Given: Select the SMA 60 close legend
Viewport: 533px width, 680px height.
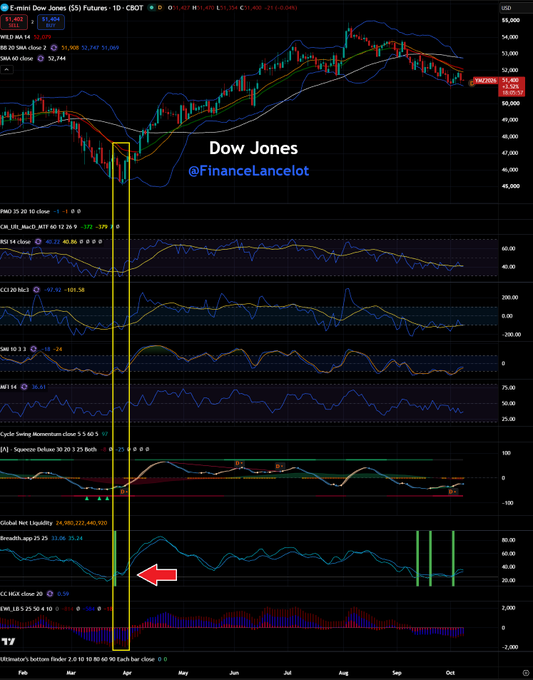Looking at the screenshot, I should pos(16,58).
